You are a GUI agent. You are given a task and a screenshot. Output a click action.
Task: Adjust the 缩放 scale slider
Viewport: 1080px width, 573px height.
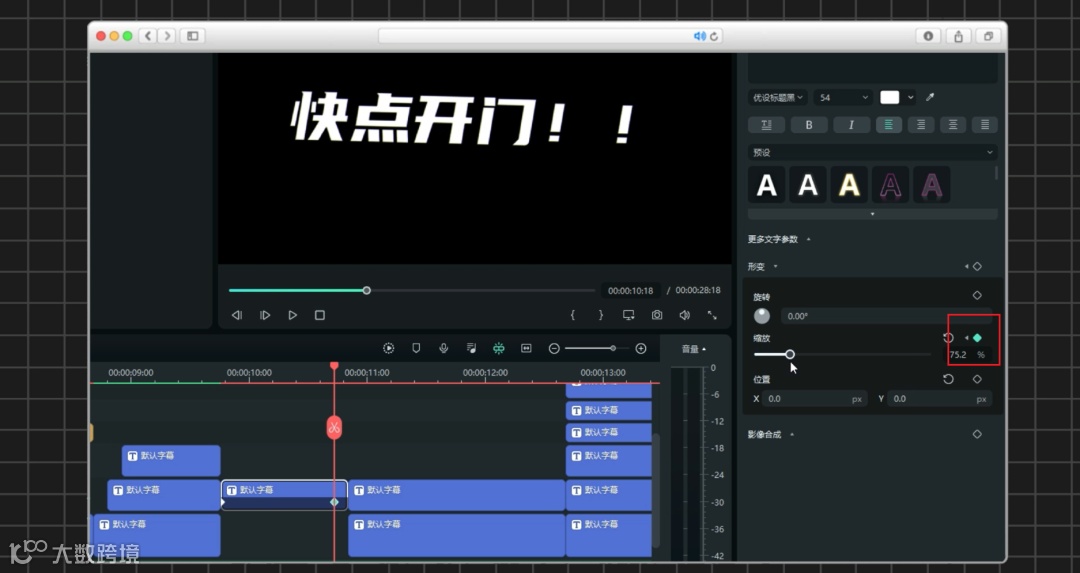(x=842, y=354)
